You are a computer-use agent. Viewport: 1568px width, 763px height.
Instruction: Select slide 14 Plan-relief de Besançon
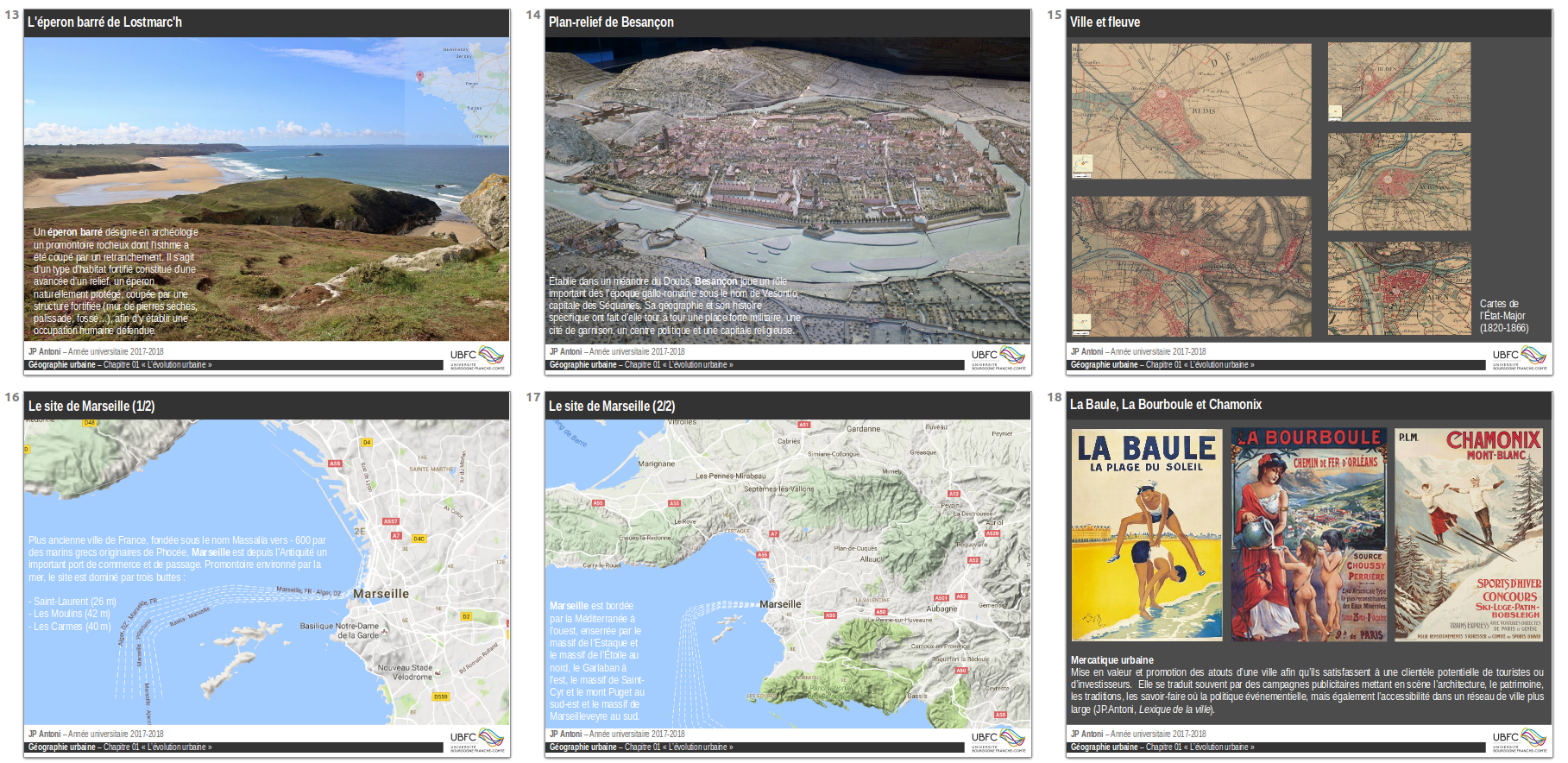787,192
